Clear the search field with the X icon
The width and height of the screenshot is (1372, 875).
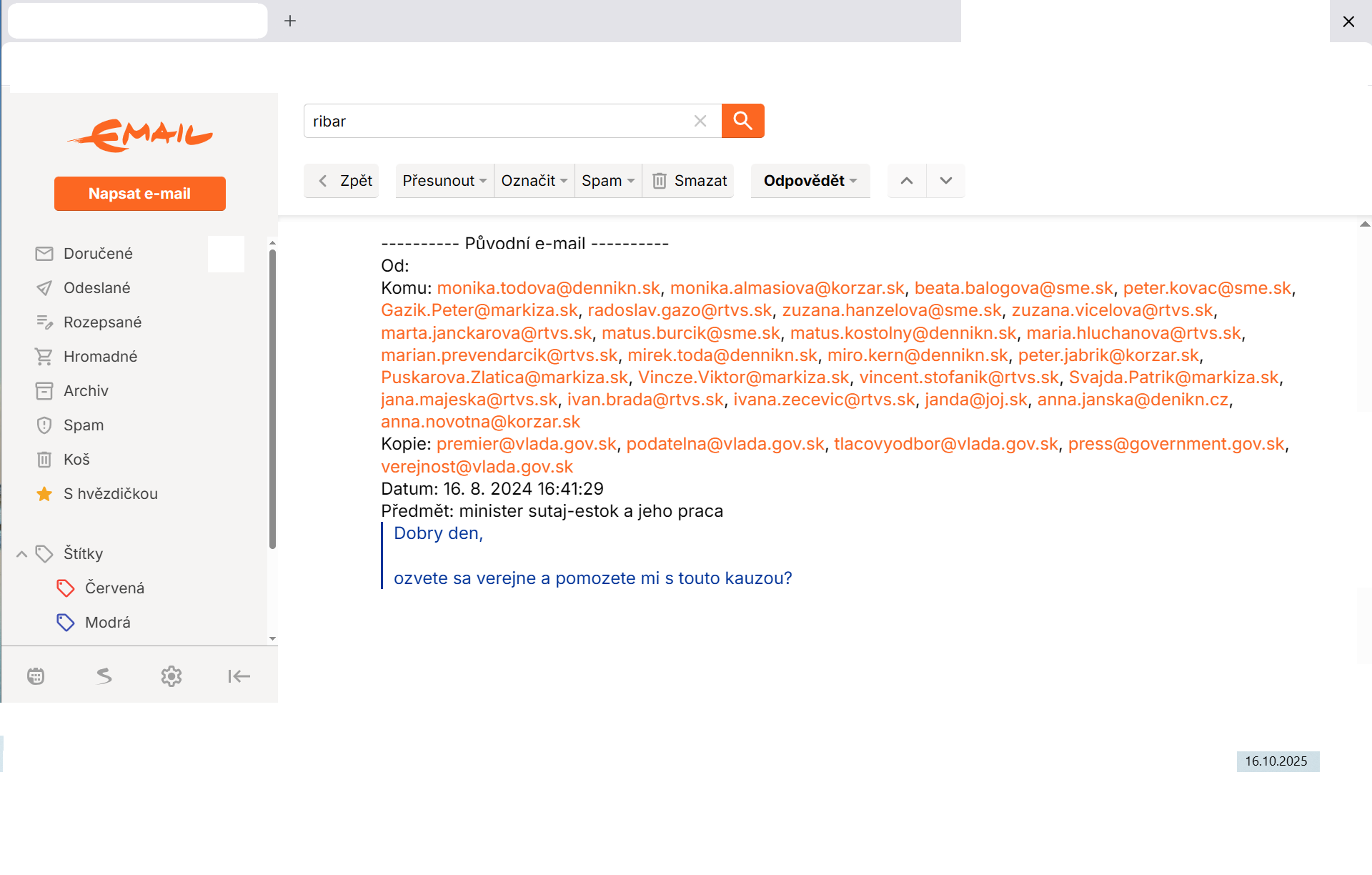pos(700,122)
